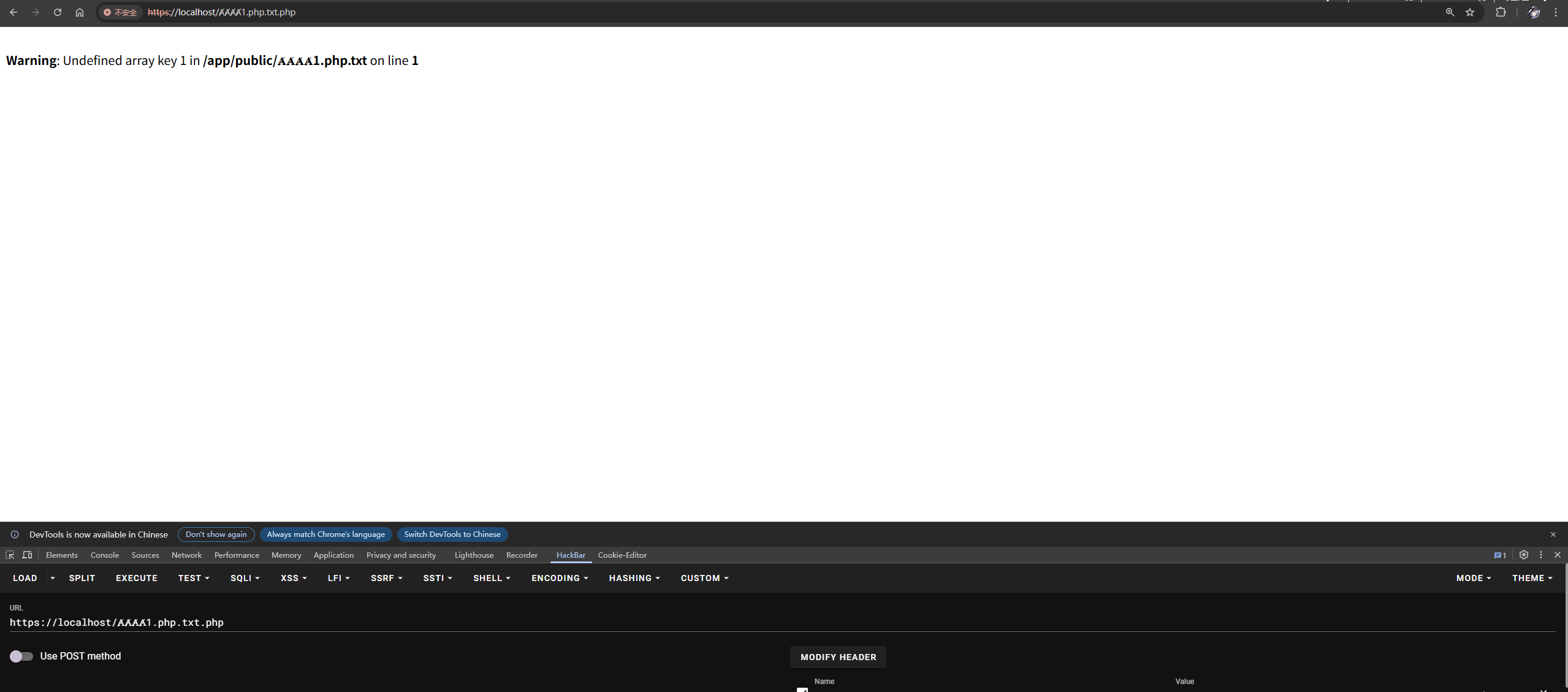Open the extensions puzzle icon
Viewport: 1568px width, 692px height.
(1501, 12)
